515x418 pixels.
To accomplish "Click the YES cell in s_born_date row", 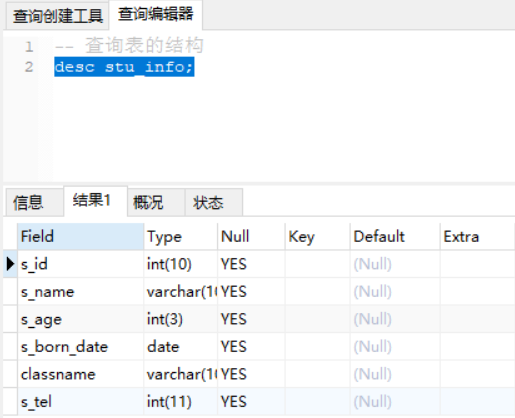I will coord(251,347).
